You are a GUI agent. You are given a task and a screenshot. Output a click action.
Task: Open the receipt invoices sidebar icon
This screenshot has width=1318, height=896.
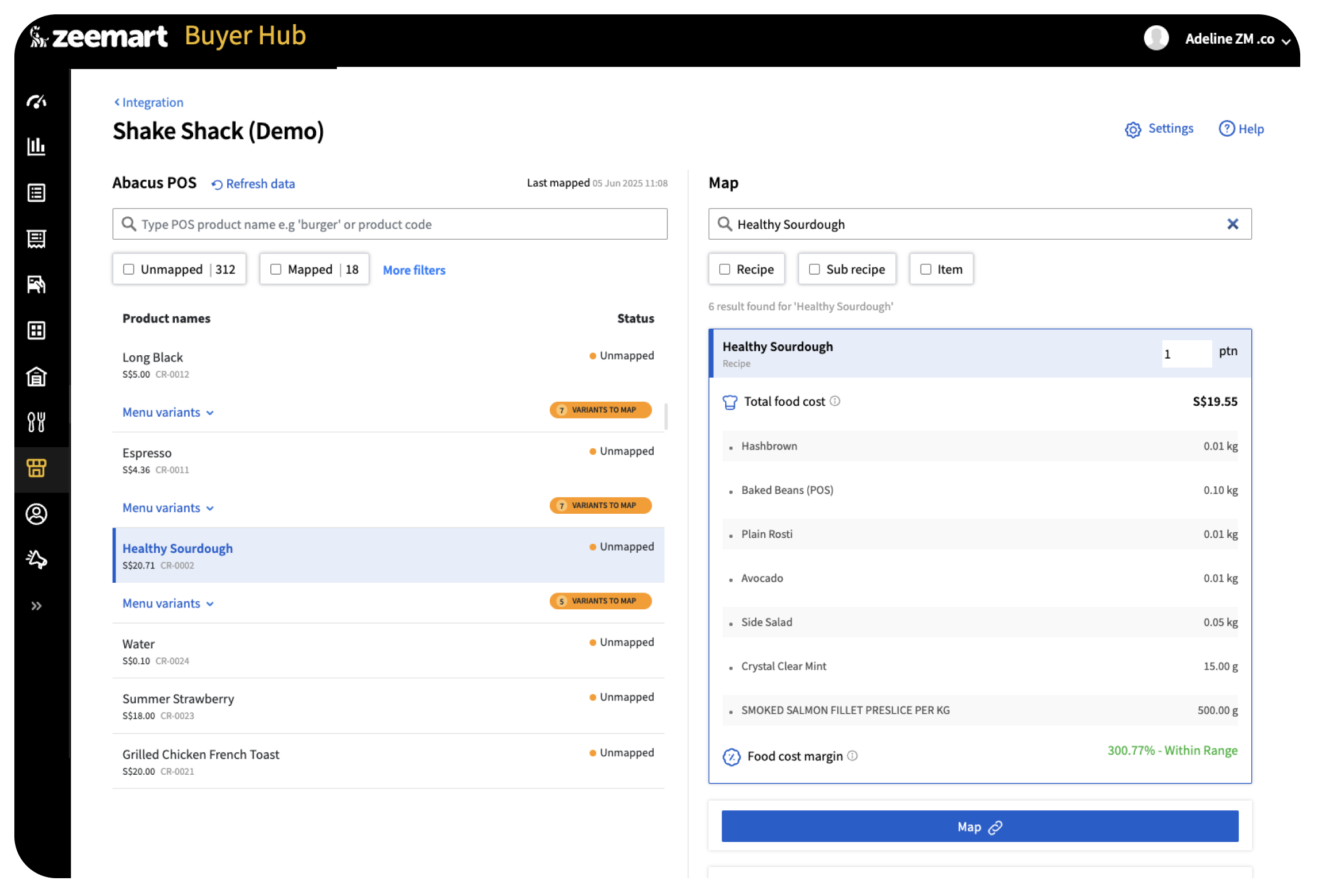click(x=36, y=239)
